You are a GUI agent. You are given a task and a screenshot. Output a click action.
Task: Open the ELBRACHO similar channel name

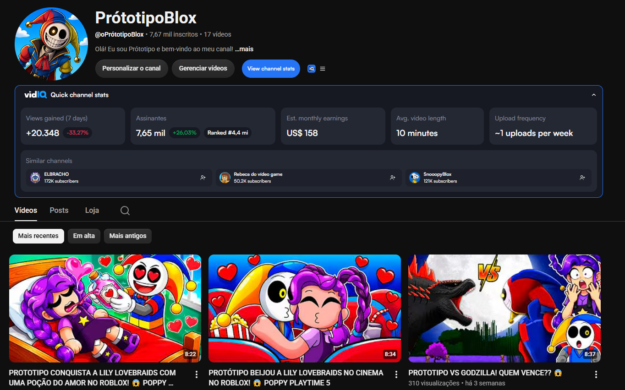pyautogui.click(x=56, y=174)
